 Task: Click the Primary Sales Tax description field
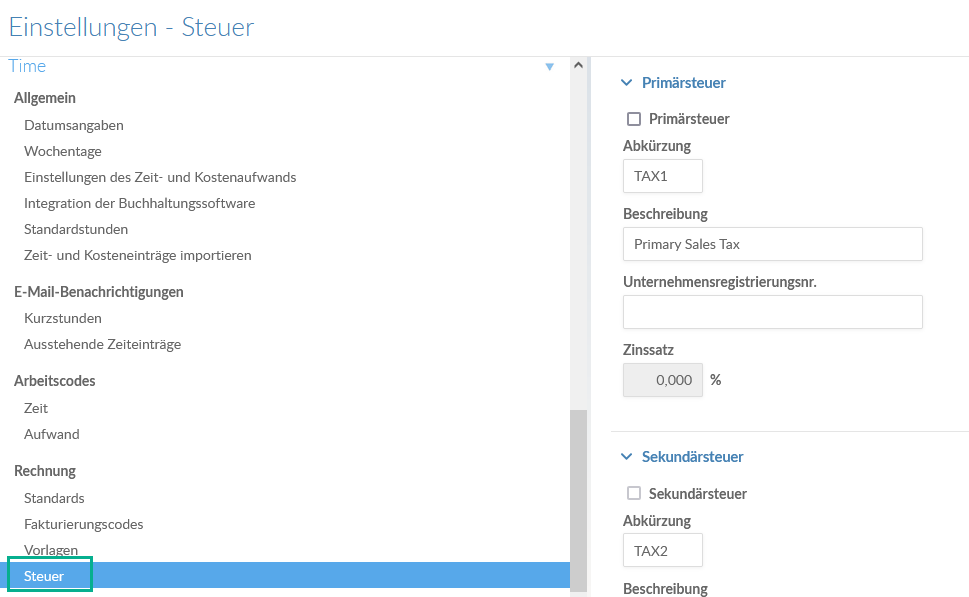point(772,244)
